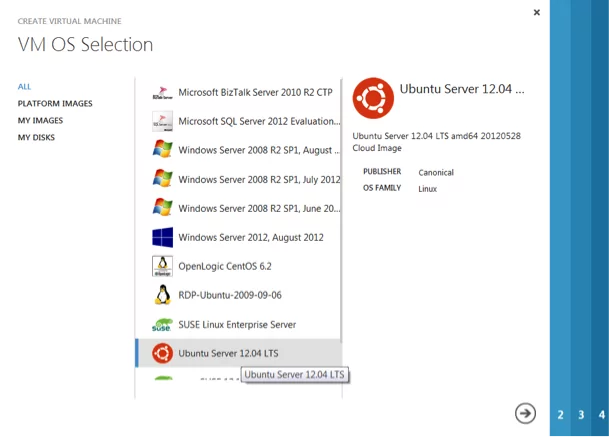The width and height of the screenshot is (609, 437).
Task: Click the SUSE chameleon logo
Action: pos(162,325)
